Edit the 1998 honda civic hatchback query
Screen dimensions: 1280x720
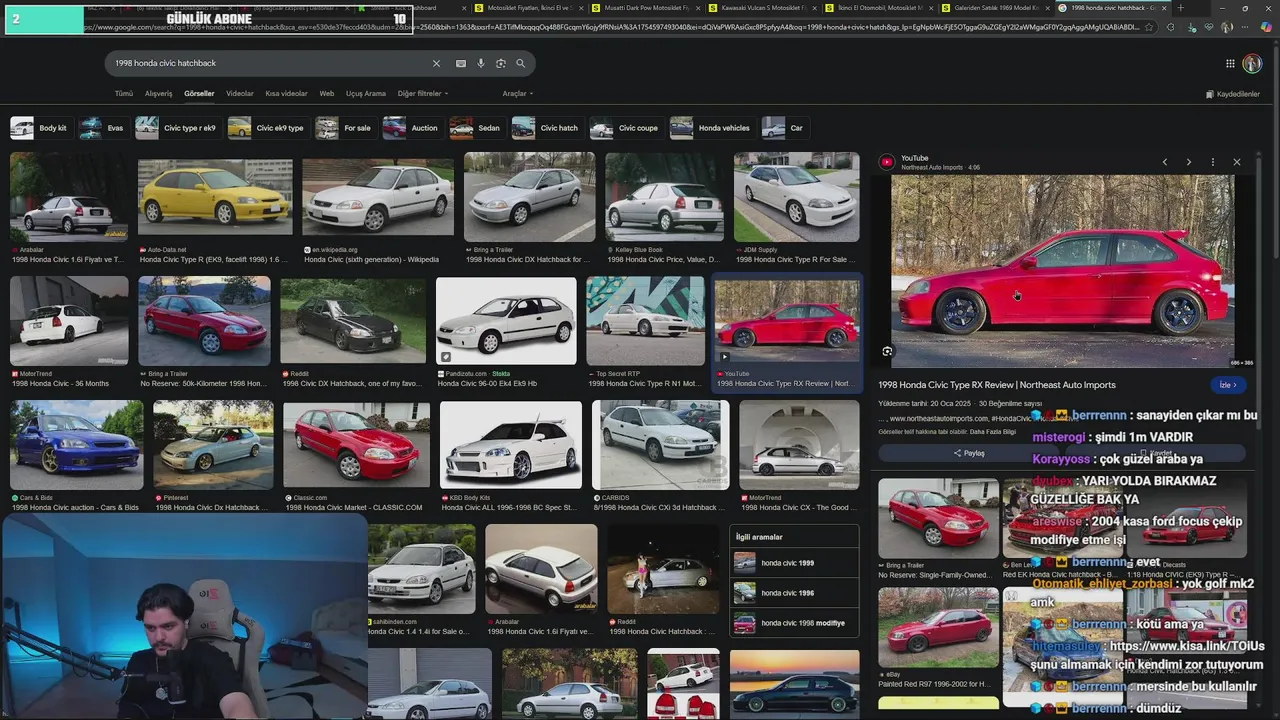click(x=270, y=63)
